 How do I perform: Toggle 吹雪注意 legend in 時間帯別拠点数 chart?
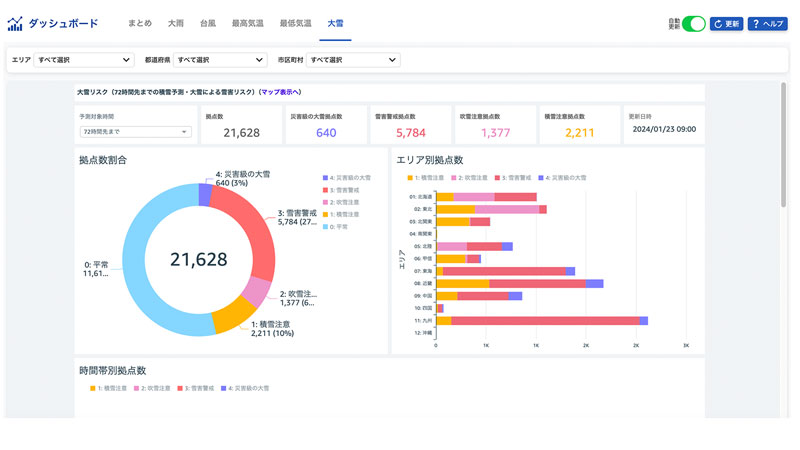[x=135, y=388]
